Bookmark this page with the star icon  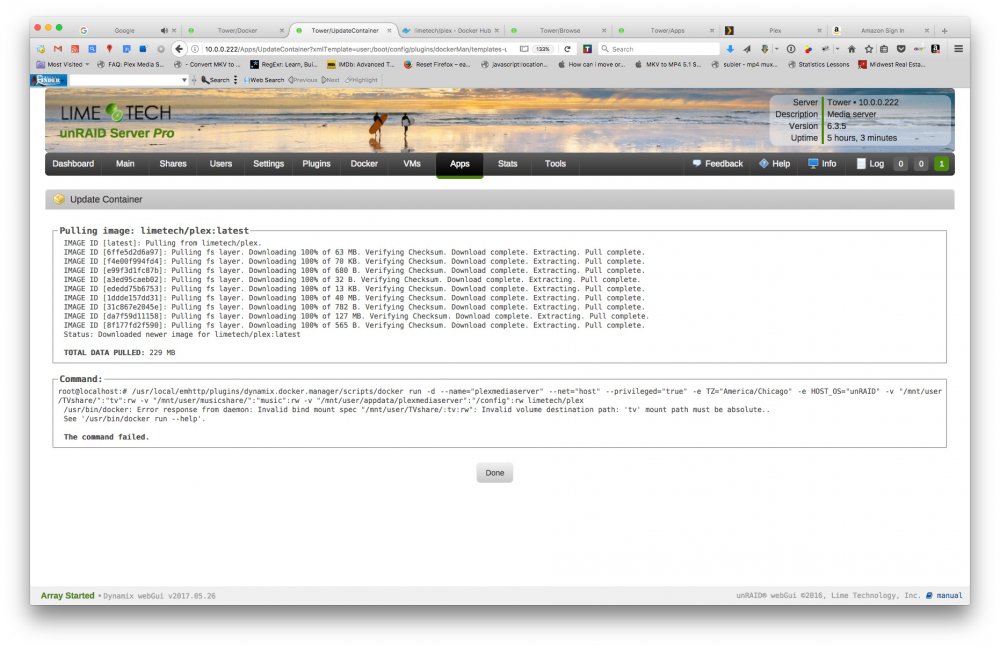point(869,48)
